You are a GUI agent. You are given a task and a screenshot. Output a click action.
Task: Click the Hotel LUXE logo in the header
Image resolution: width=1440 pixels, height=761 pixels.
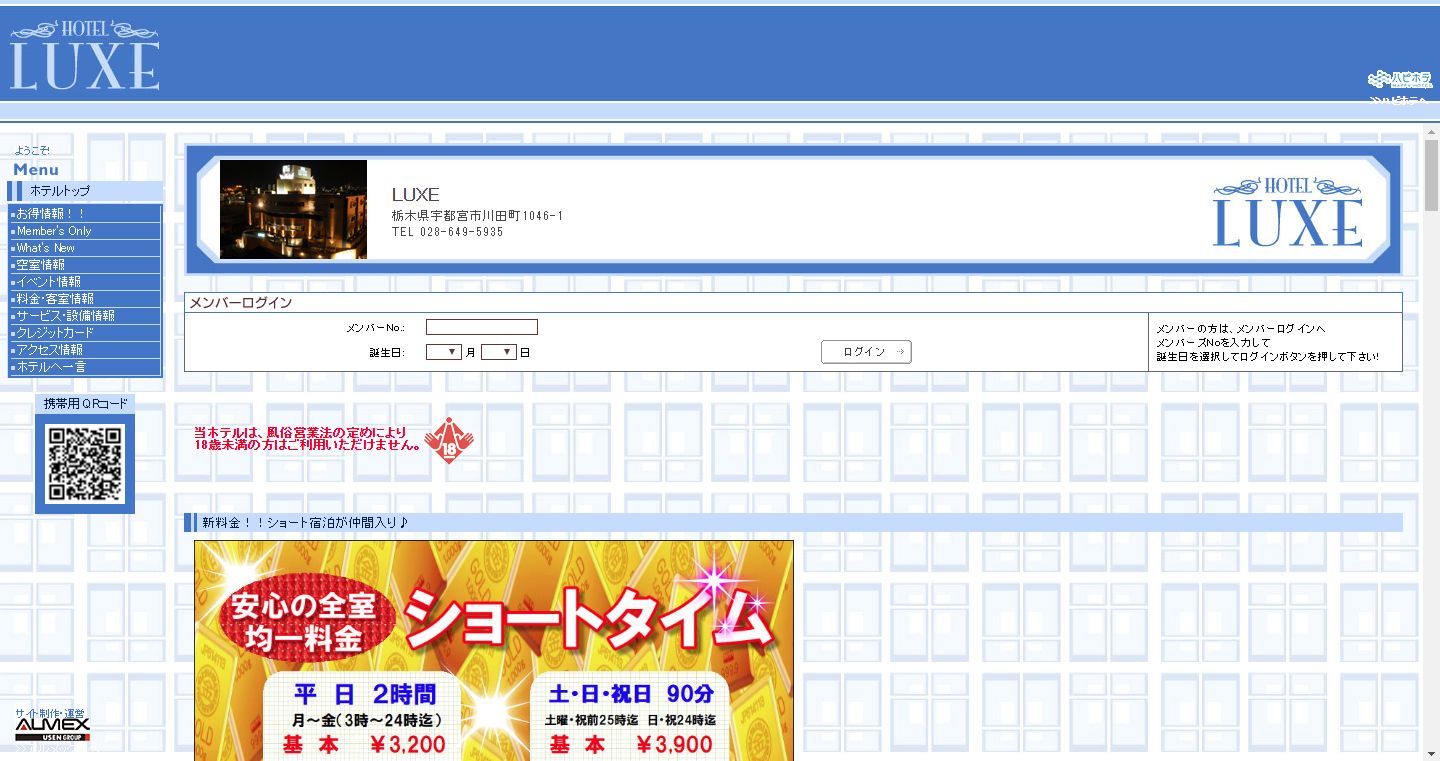[x=84, y=55]
